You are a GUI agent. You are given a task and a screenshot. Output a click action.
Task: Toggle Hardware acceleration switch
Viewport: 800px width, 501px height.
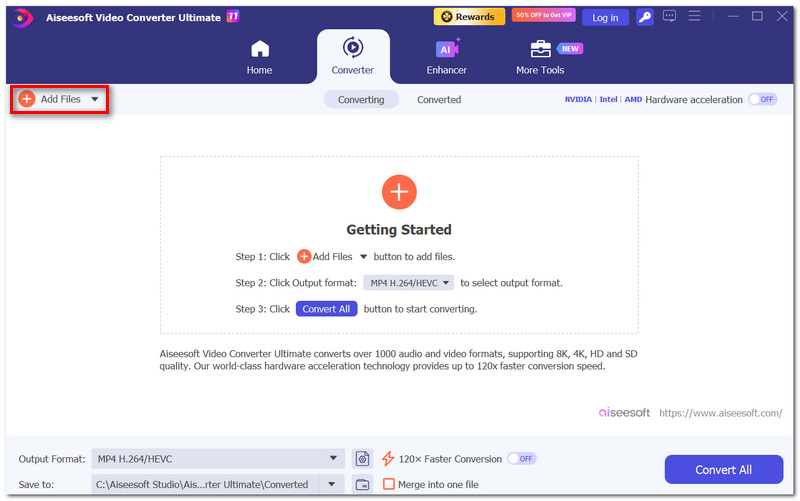pyautogui.click(x=762, y=99)
